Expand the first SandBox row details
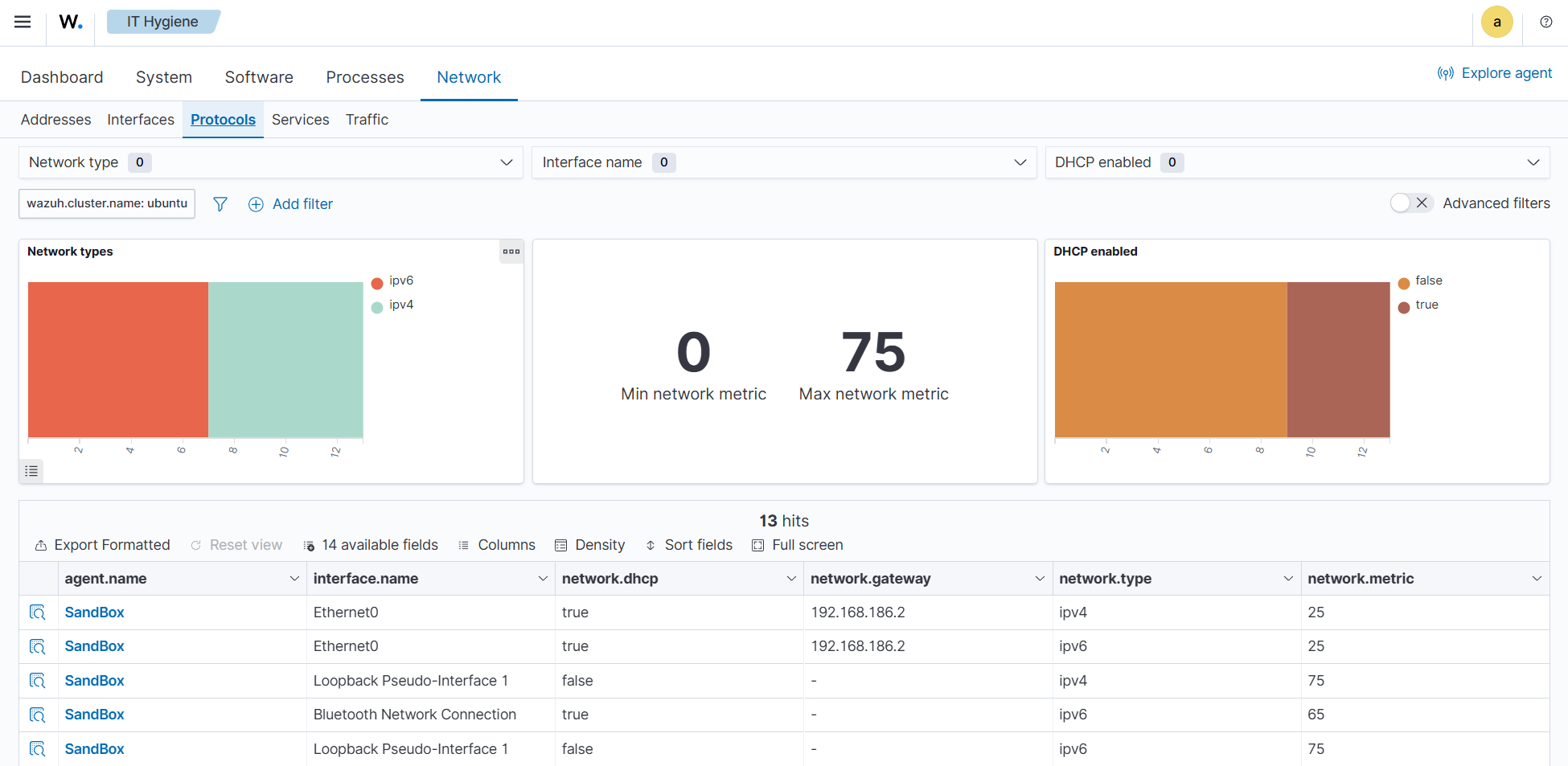Screen dimensions: 1568x766 pos(38,612)
